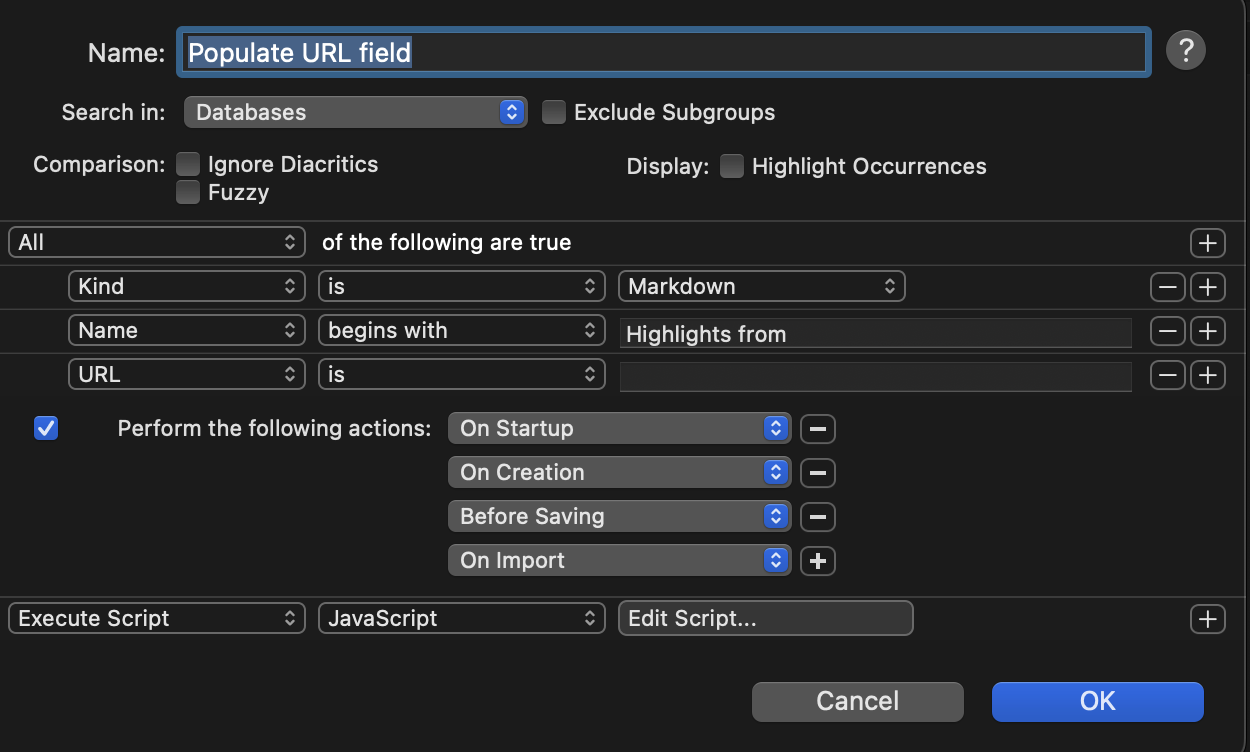Image resolution: width=1250 pixels, height=752 pixels.
Task: Uncheck Perform the following actions
Action: (46, 428)
